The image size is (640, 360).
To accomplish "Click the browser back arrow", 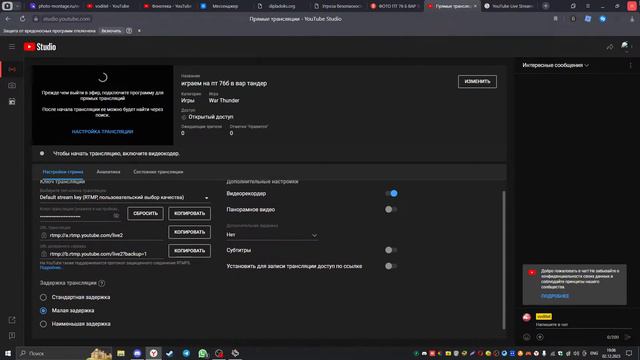I will pos(8,19).
